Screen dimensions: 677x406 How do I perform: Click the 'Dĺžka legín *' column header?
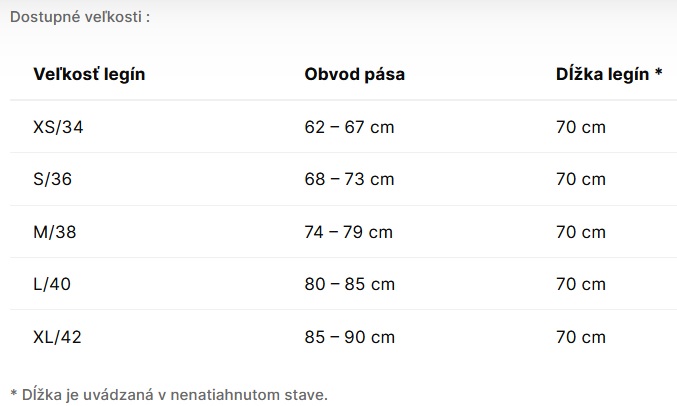609,75
